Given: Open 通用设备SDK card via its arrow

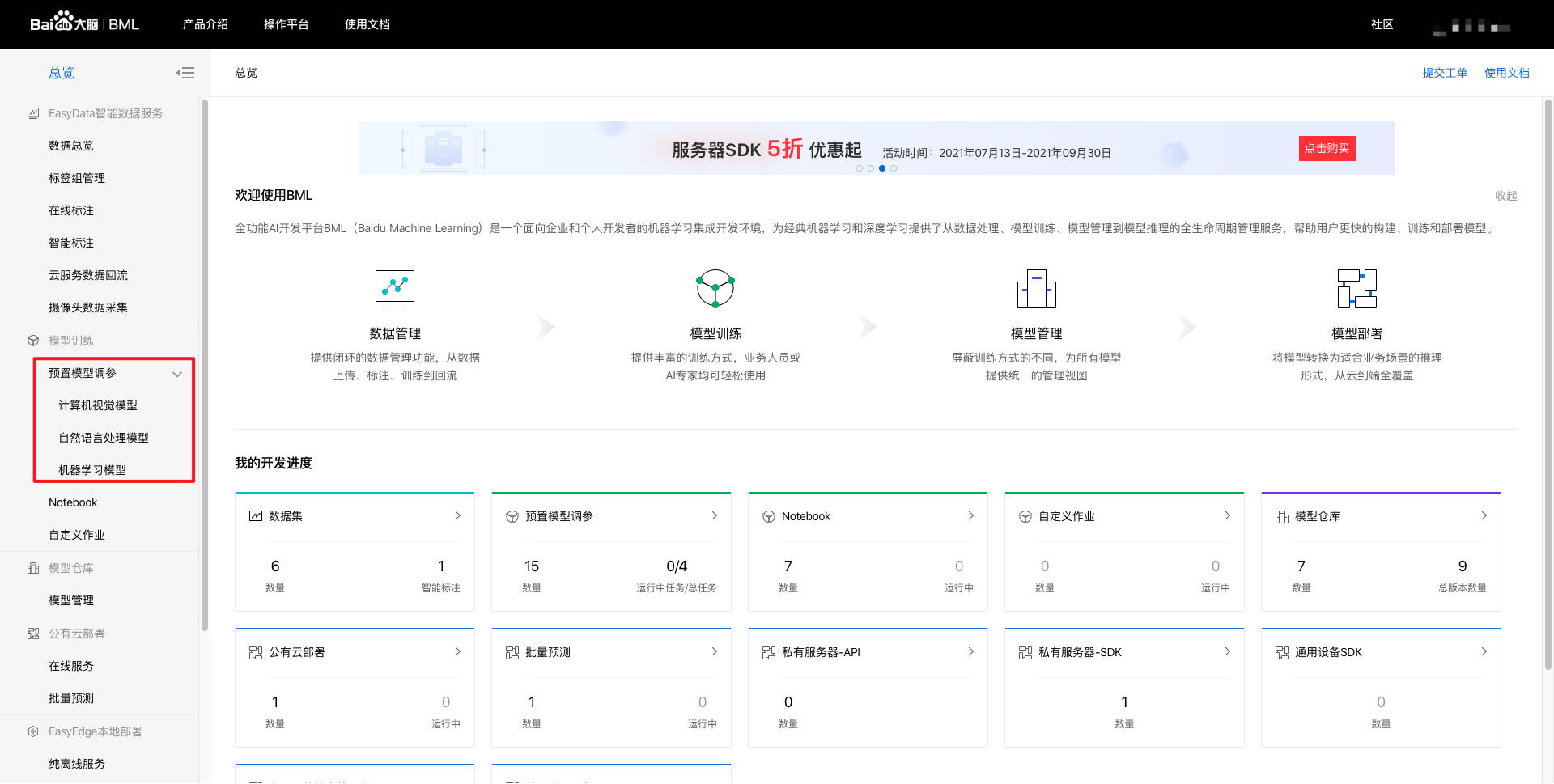Looking at the screenshot, I should [x=1484, y=651].
